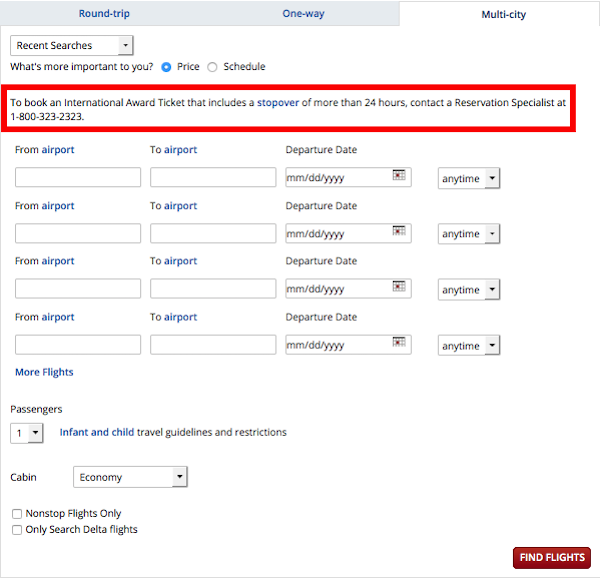The width and height of the screenshot is (600, 578).
Task: Select the Multi-city tab
Action: 503,15
